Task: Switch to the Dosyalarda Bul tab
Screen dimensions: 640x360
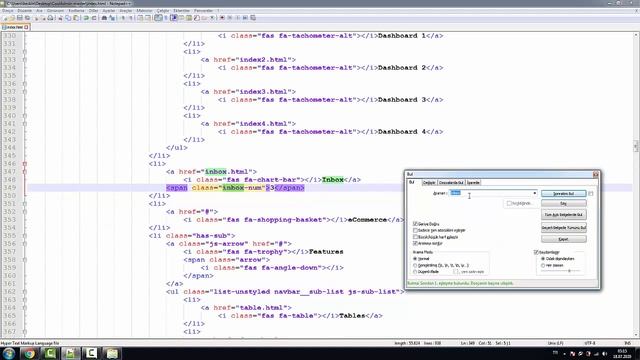Action: [451, 182]
